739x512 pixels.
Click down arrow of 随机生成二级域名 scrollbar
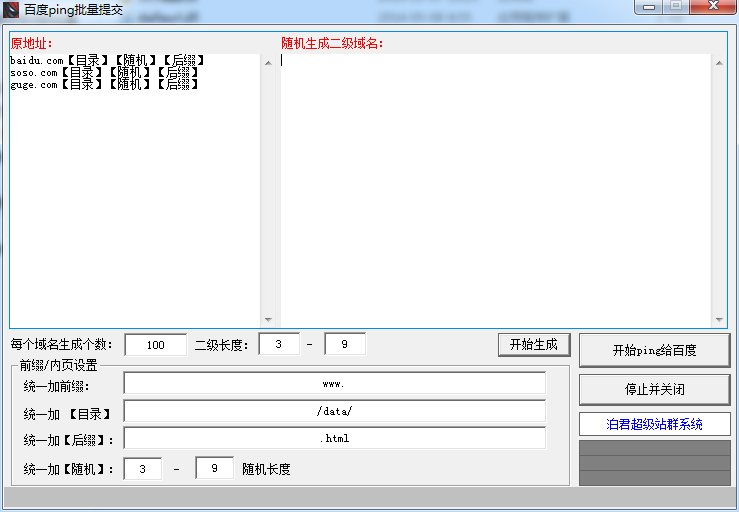point(719,319)
